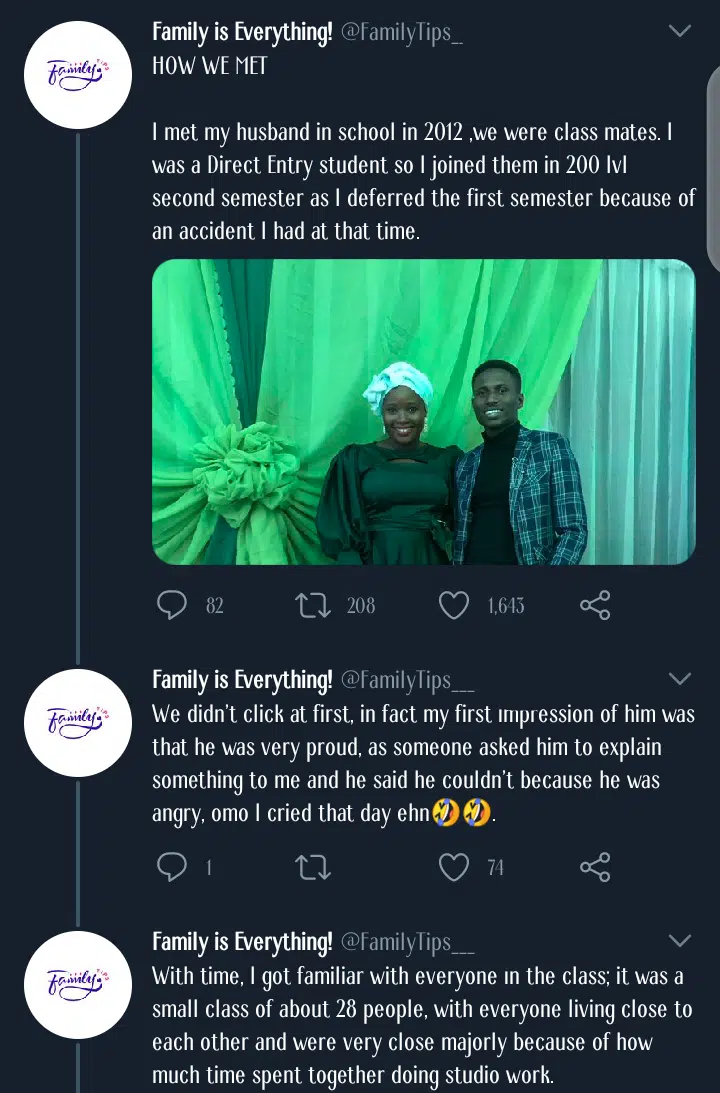Reply to the HOW WE MET tweet
Image resolution: width=720 pixels, height=1093 pixels.
coord(173,605)
